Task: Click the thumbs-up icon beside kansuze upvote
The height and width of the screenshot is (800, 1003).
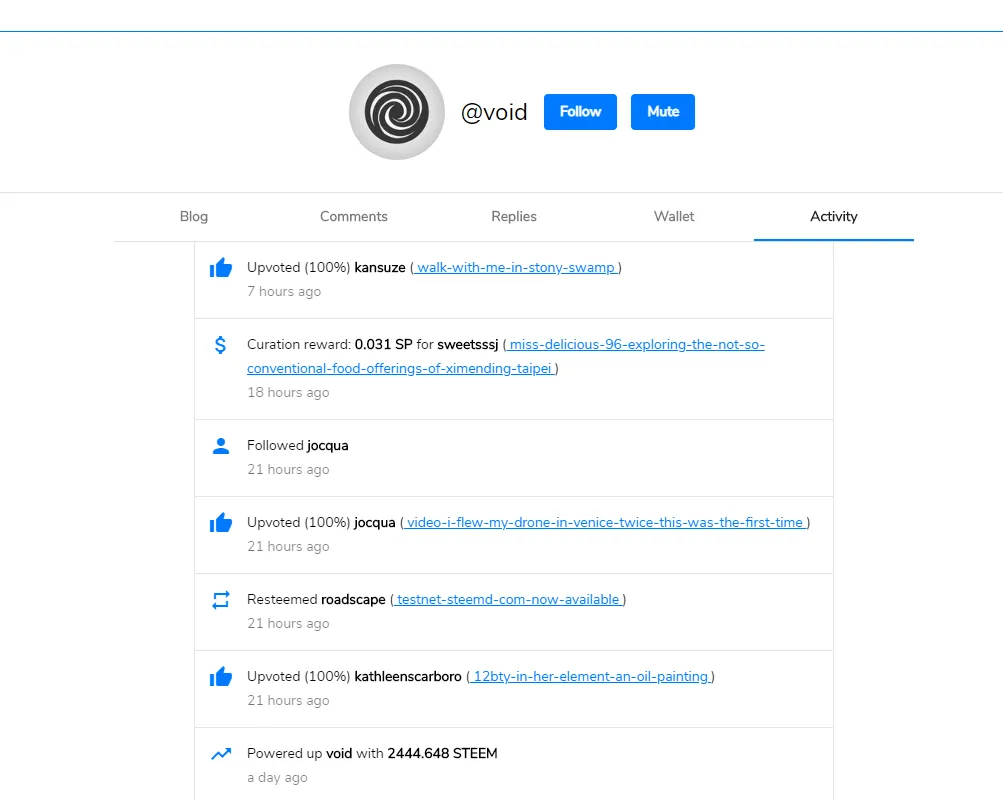Action: [x=221, y=267]
